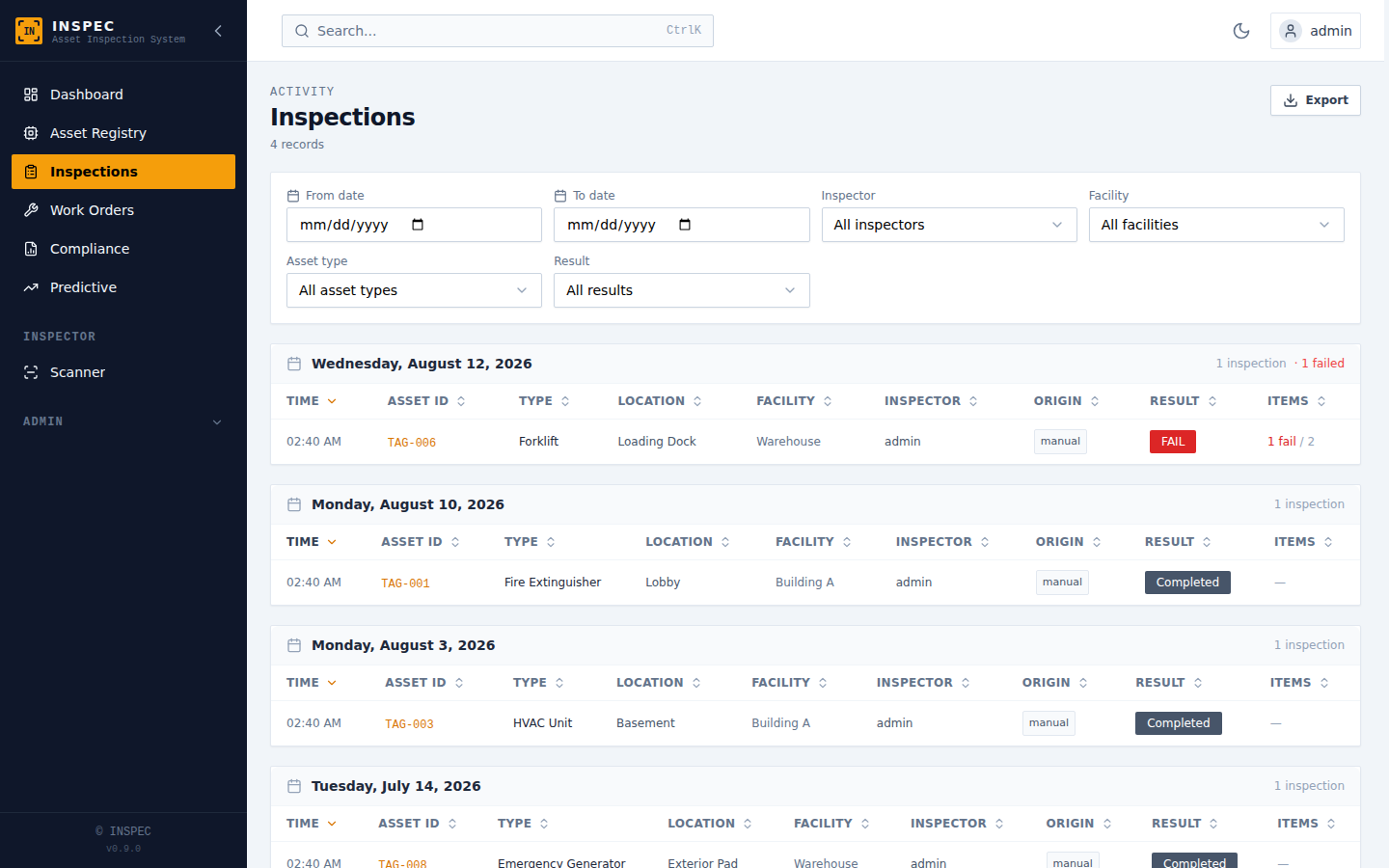
Task: Sort July 14 table by ASSET ID
Action: click(418, 824)
